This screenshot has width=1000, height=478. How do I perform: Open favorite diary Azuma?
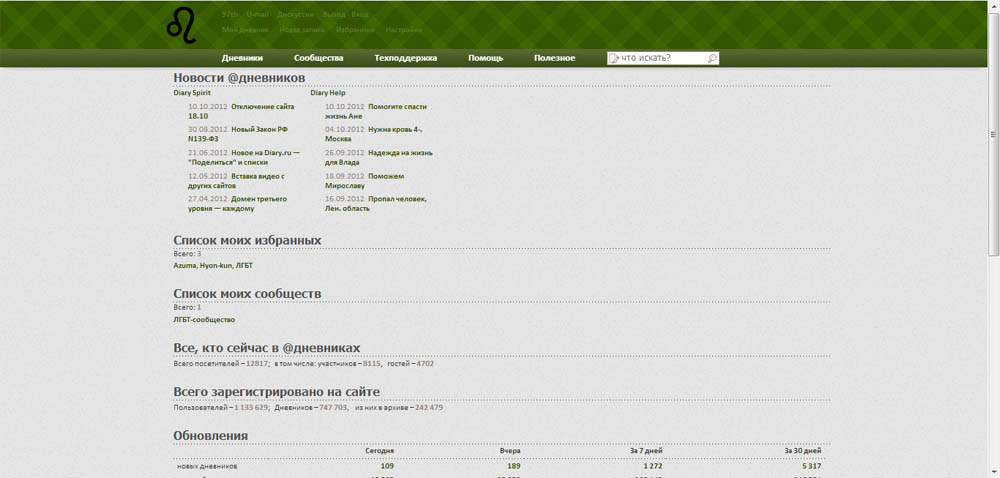point(184,266)
